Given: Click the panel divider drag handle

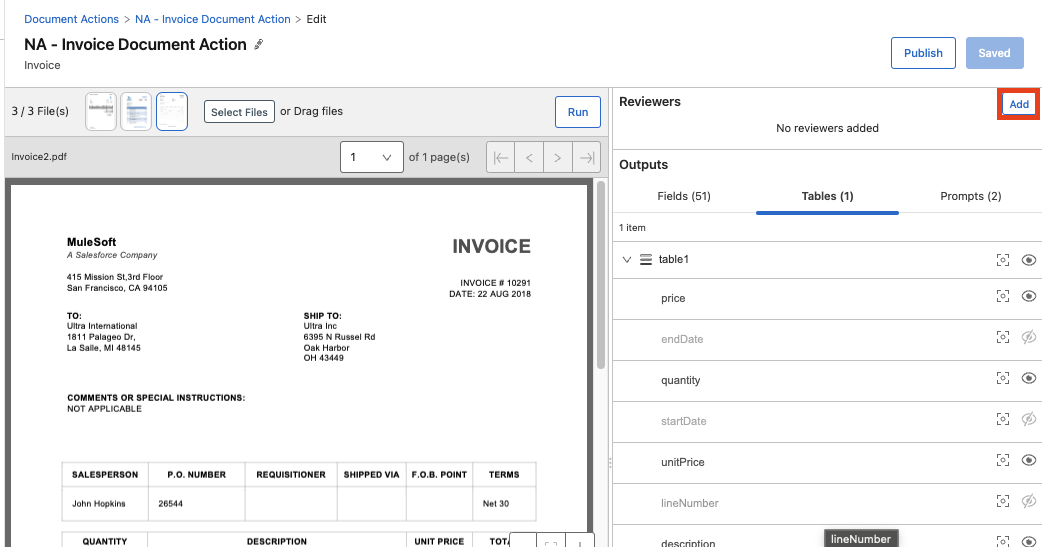Looking at the screenshot, I should pos(610,463).
